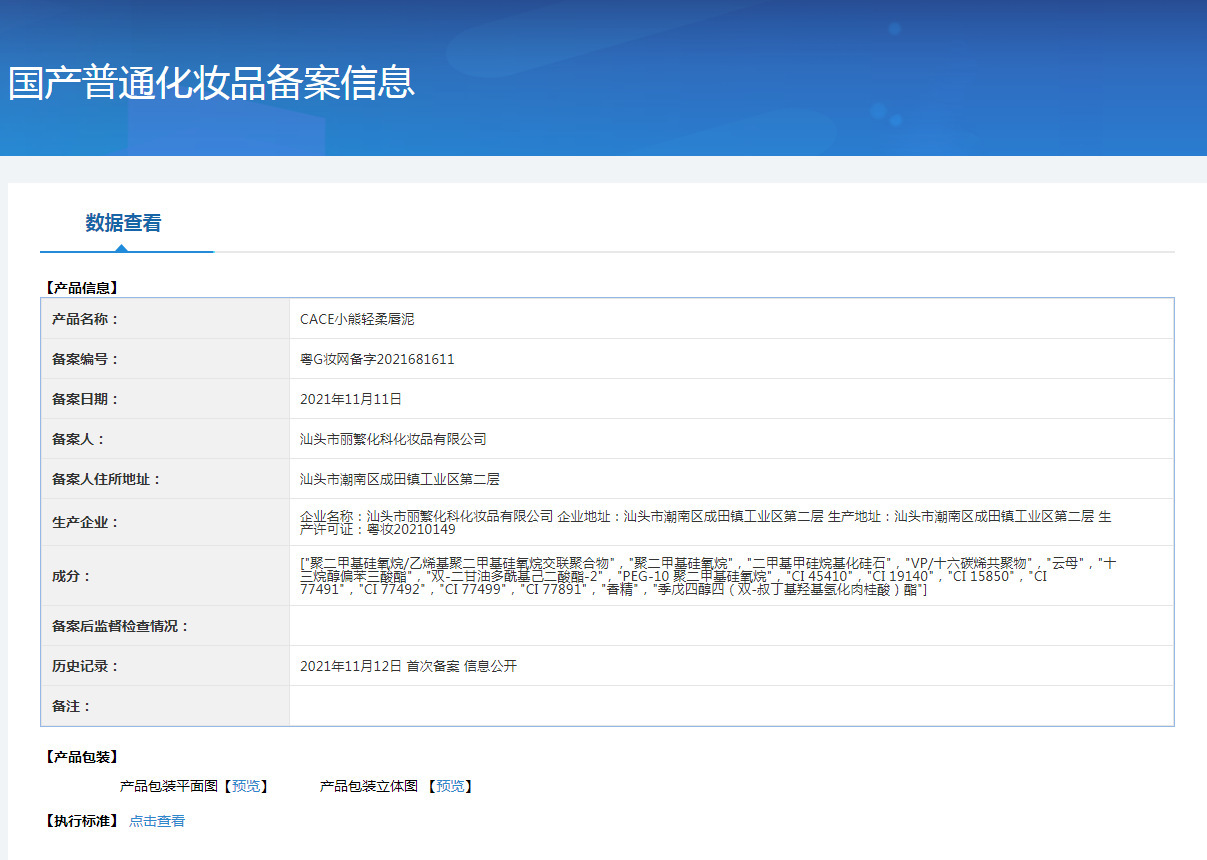Click the 产品包装立体图 label
This screenshot has height=860, width=1207.
click(369, 786)
